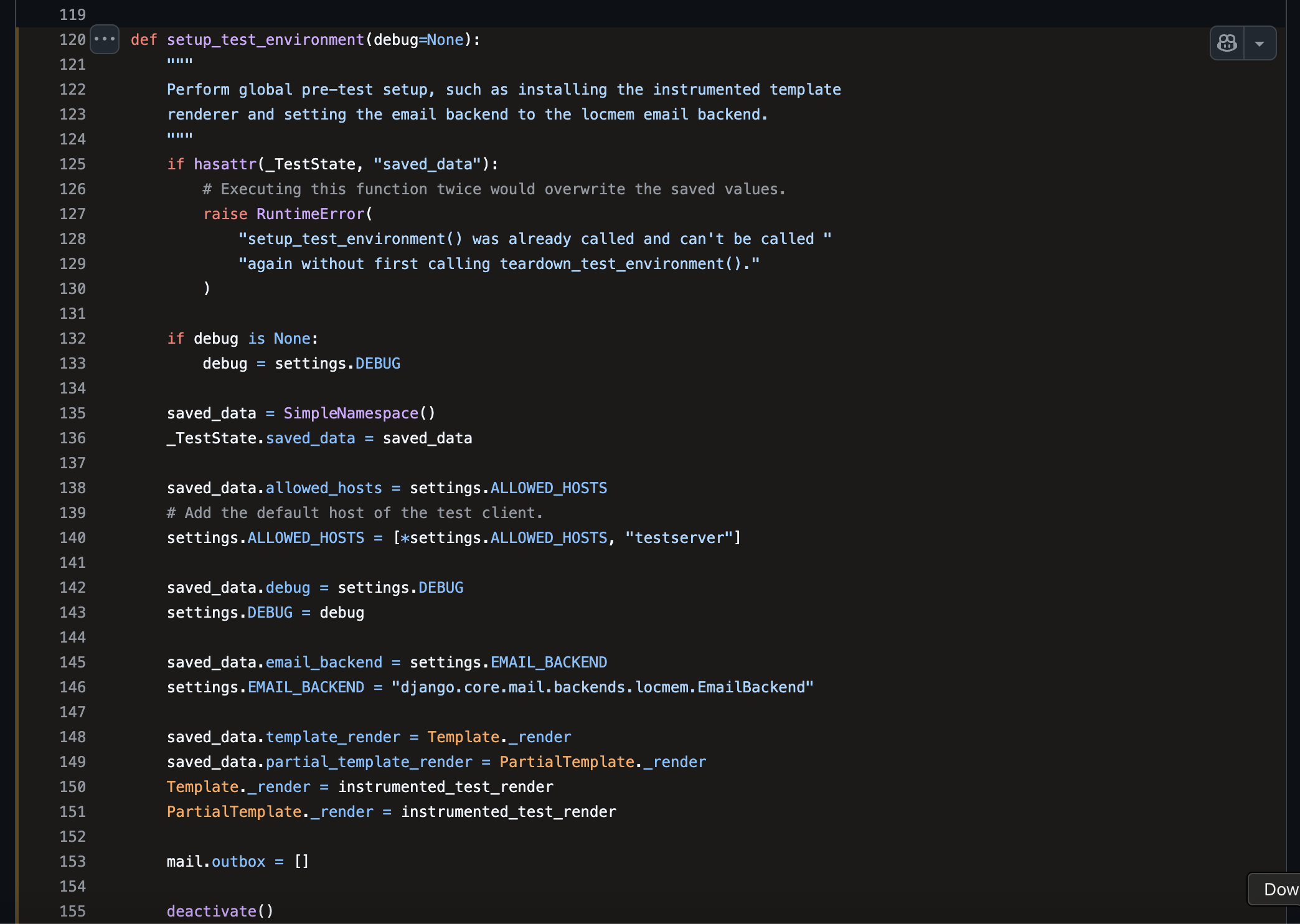Expand the Copilot options dropdown arrow
This screenshot has width=1300, height=924.
pyautogui.click(x=1260, y=42)
